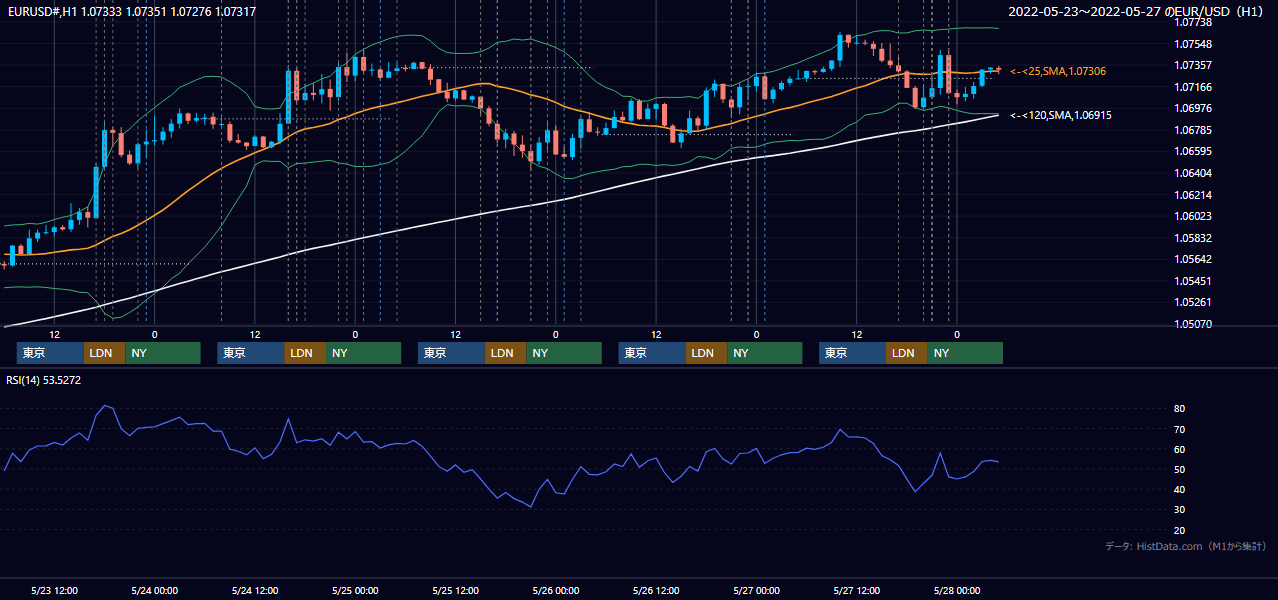Click price axis value 1.06214
This screenshot has width=1278, height=600.
click(x=1192, y=195)
